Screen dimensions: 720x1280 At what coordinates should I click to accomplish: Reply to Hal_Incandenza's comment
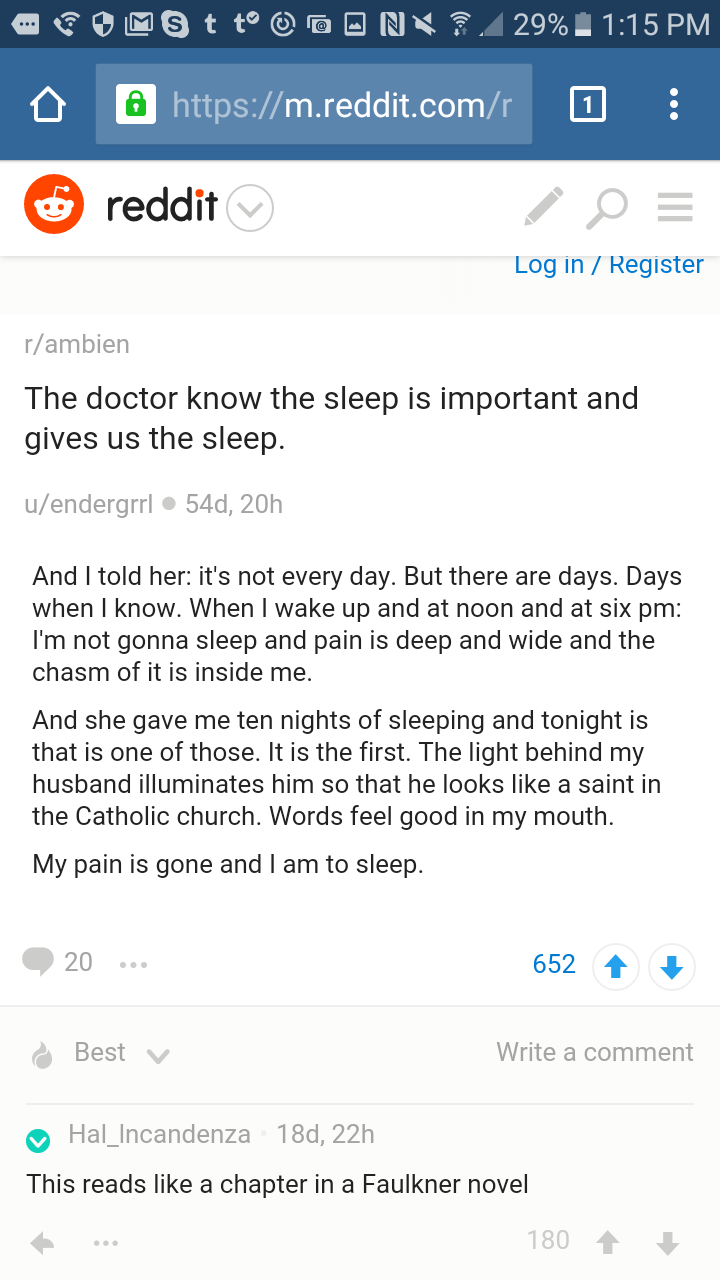(x=42, y=1243)
